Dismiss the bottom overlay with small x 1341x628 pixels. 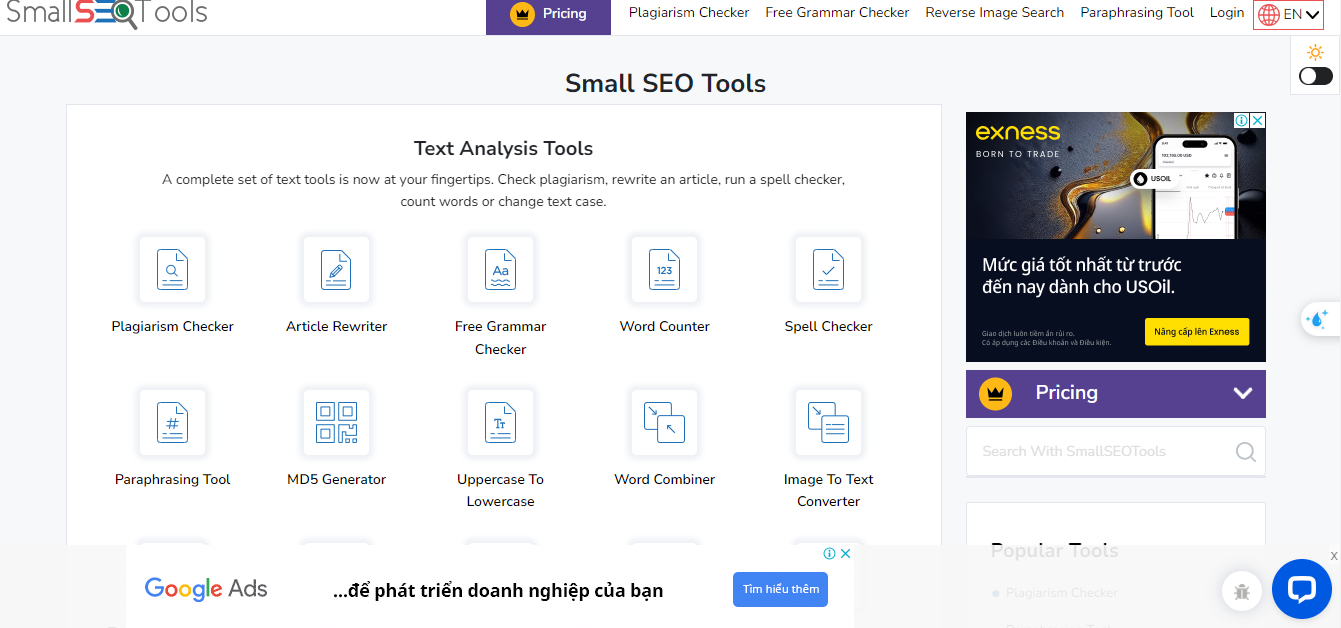coord(1334,556)
